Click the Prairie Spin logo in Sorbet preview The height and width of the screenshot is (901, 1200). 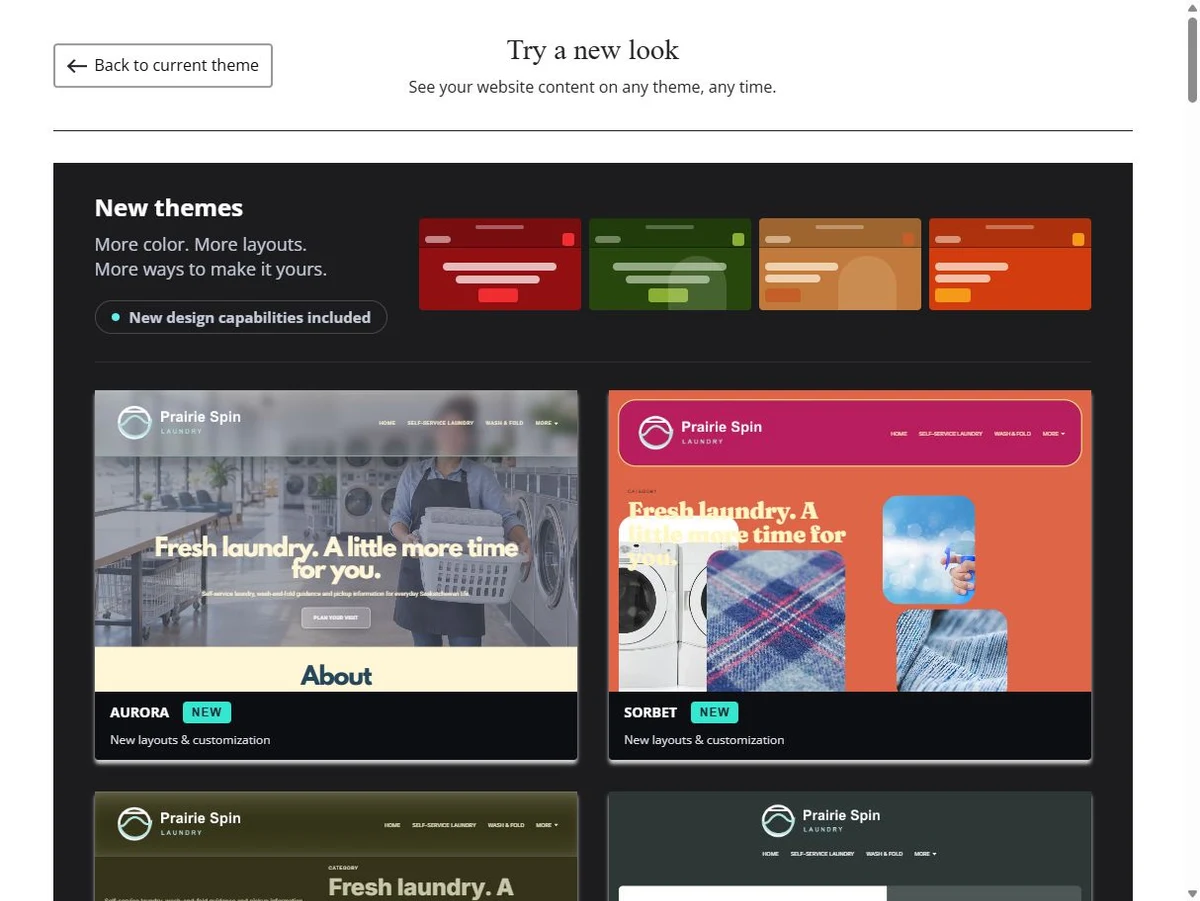[700, 432]
